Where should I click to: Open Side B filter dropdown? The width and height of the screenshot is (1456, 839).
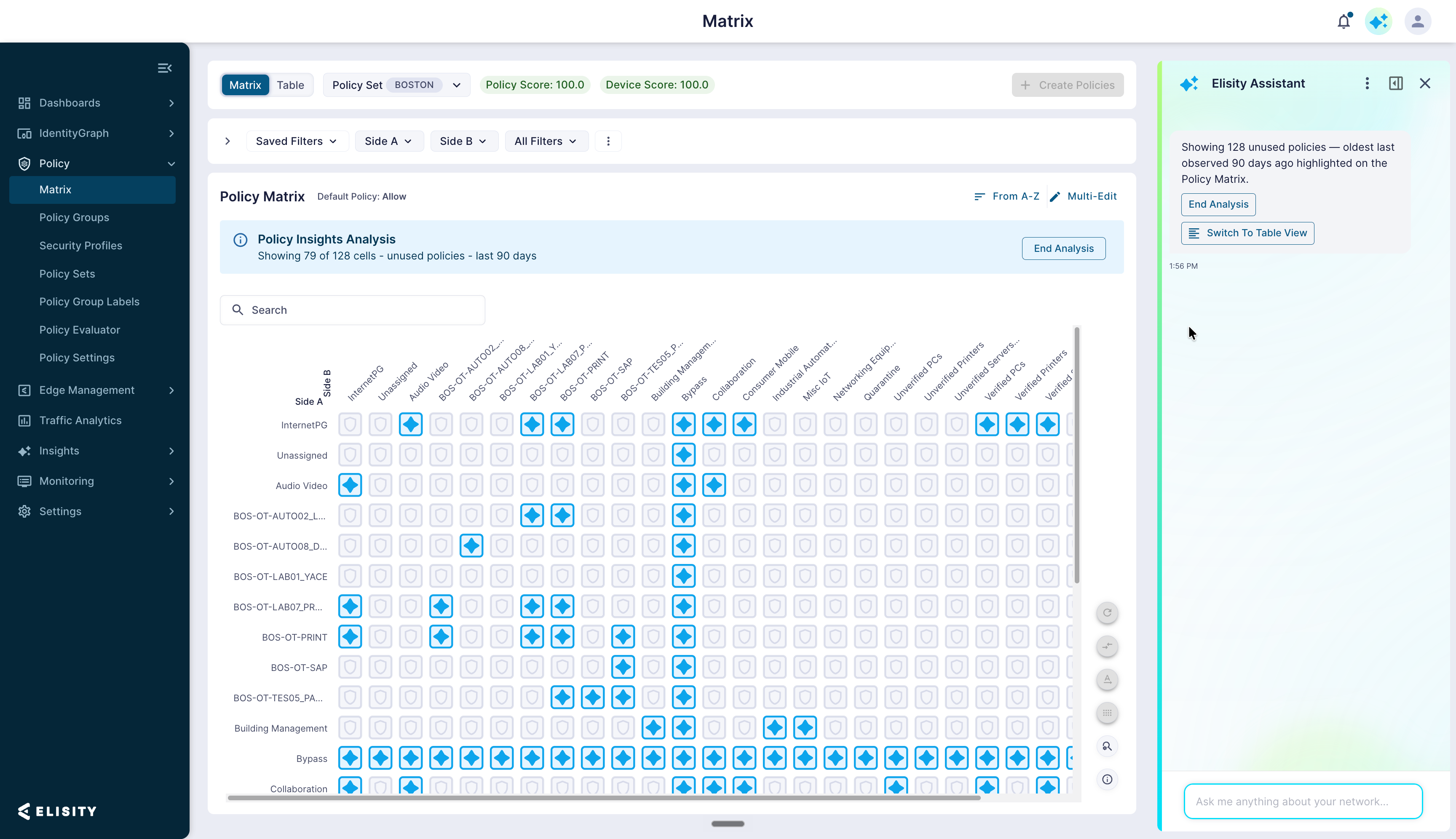(464, 141)
